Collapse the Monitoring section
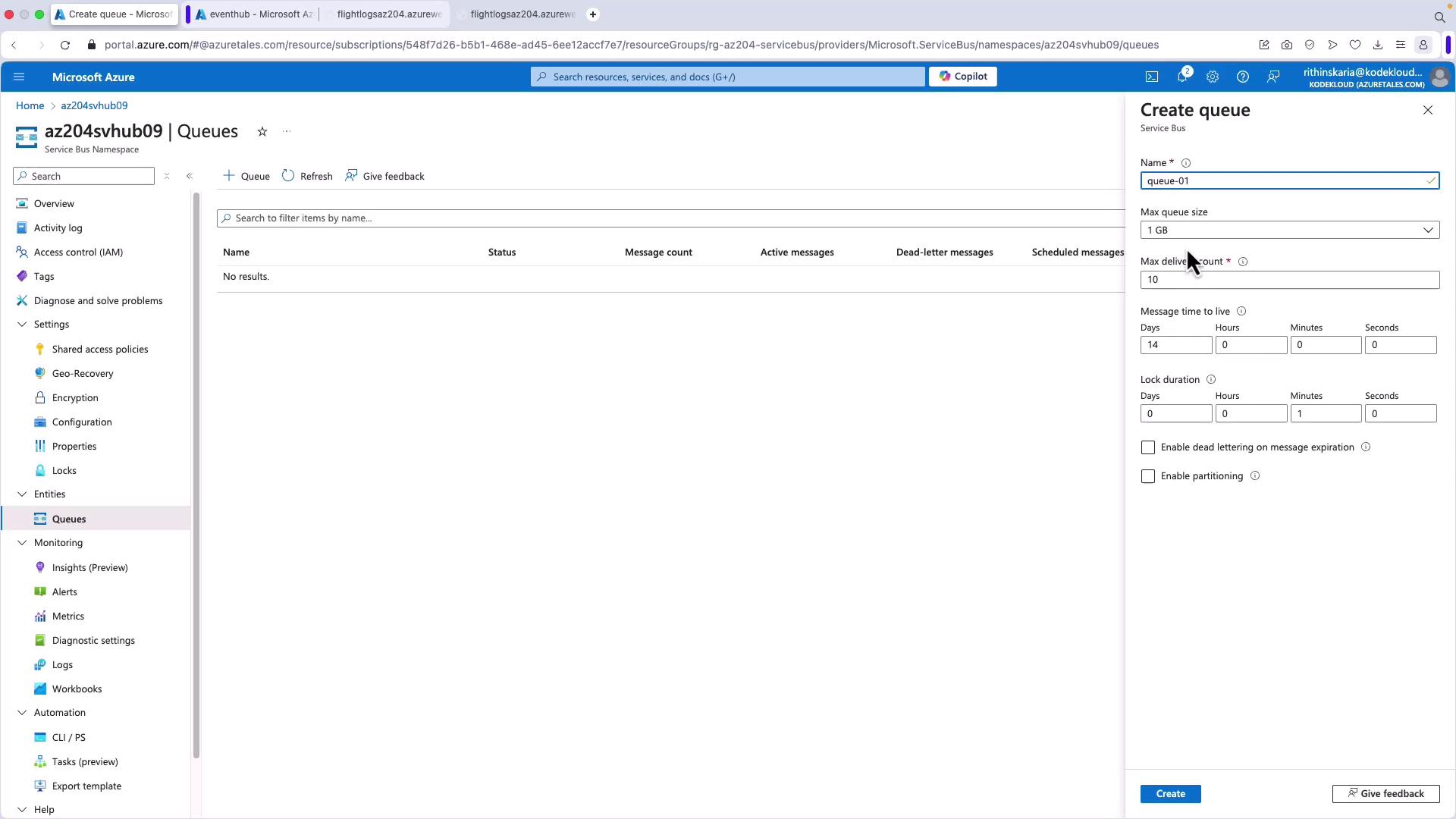The width and height of the screenshot is (1456, 819). coord(22,543)
